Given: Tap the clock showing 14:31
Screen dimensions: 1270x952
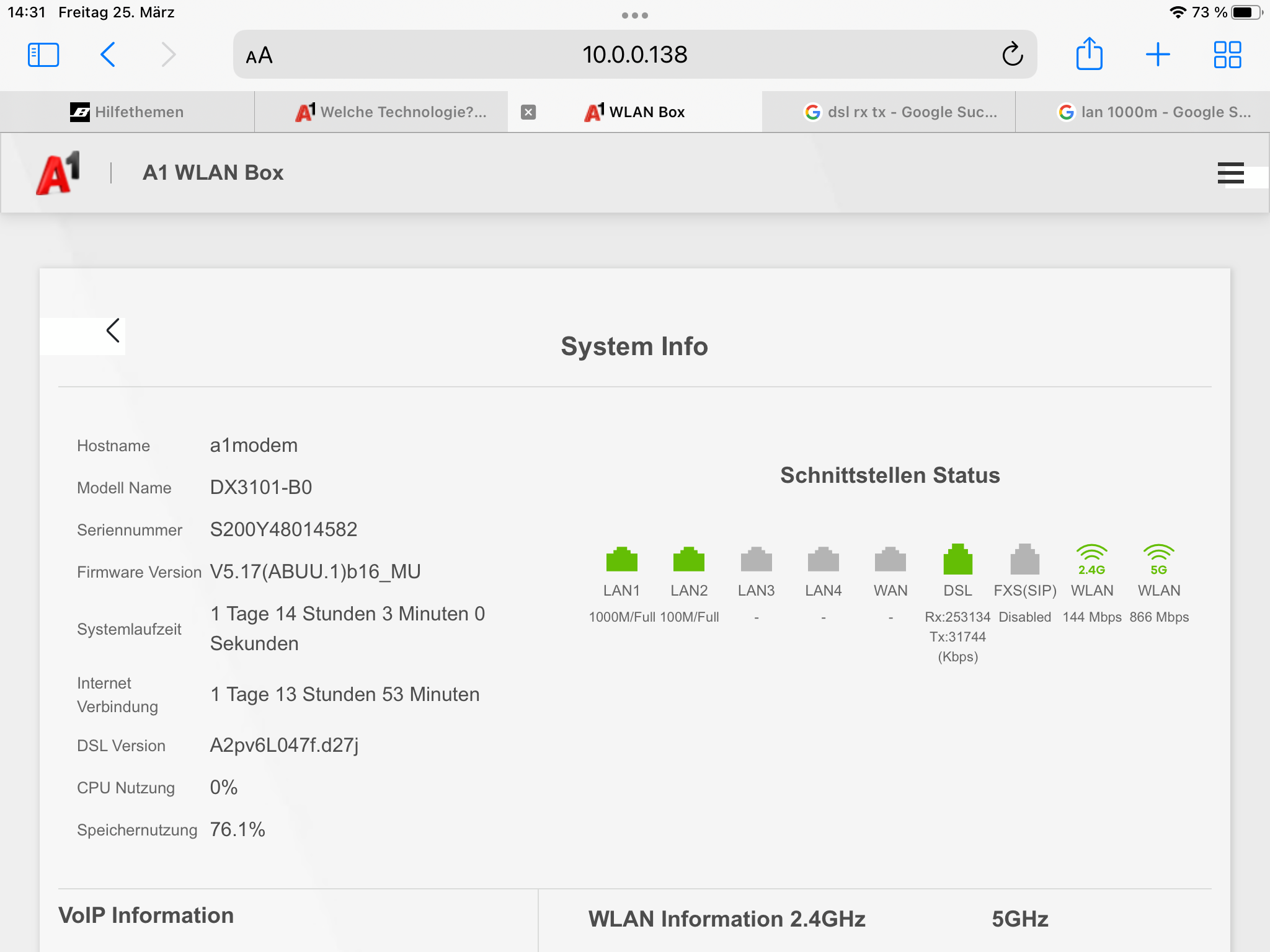Looking at the screenshot, I should 27,12.
